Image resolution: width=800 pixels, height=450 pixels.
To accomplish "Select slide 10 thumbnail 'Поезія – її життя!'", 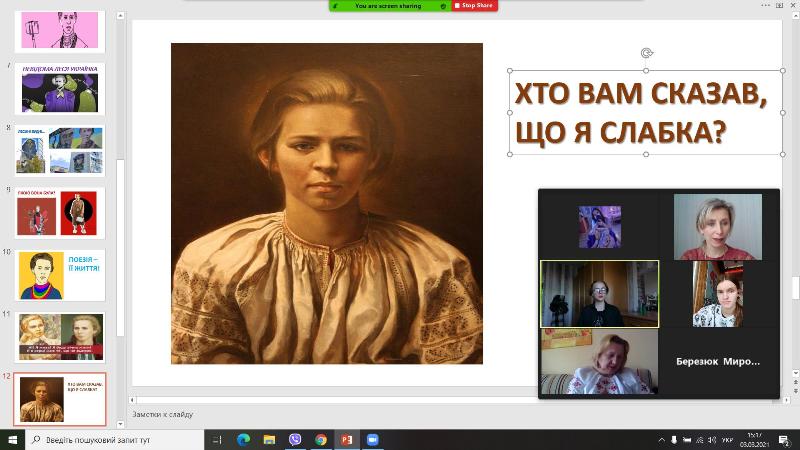I will click(60, 276).
